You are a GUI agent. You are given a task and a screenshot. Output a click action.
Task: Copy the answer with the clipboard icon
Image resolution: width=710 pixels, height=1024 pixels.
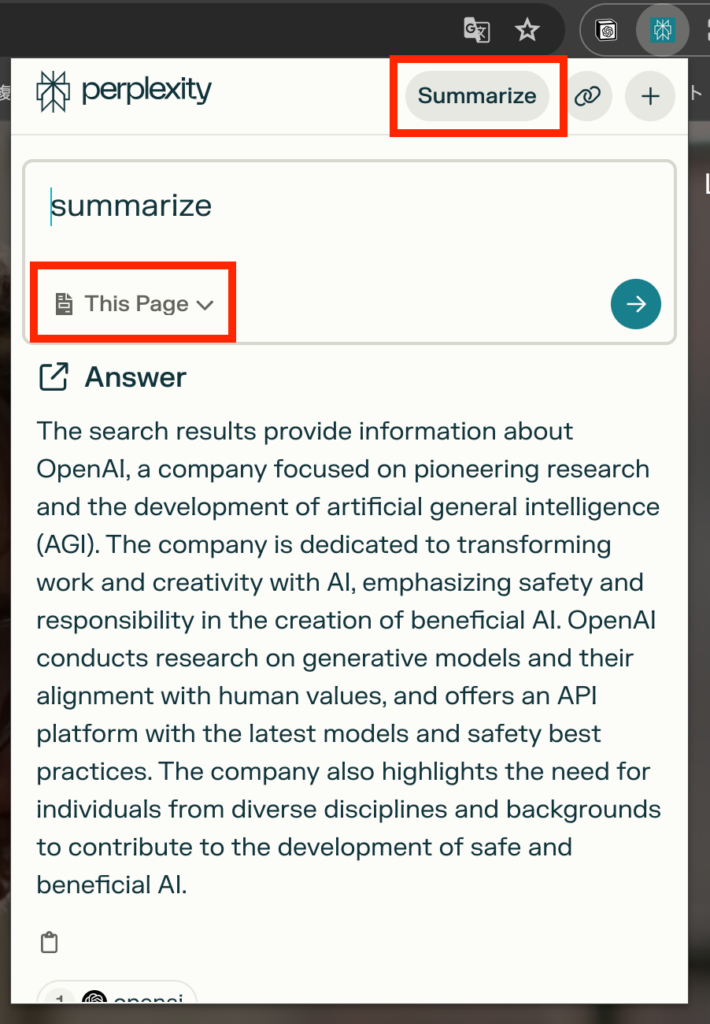click(49, 942)
